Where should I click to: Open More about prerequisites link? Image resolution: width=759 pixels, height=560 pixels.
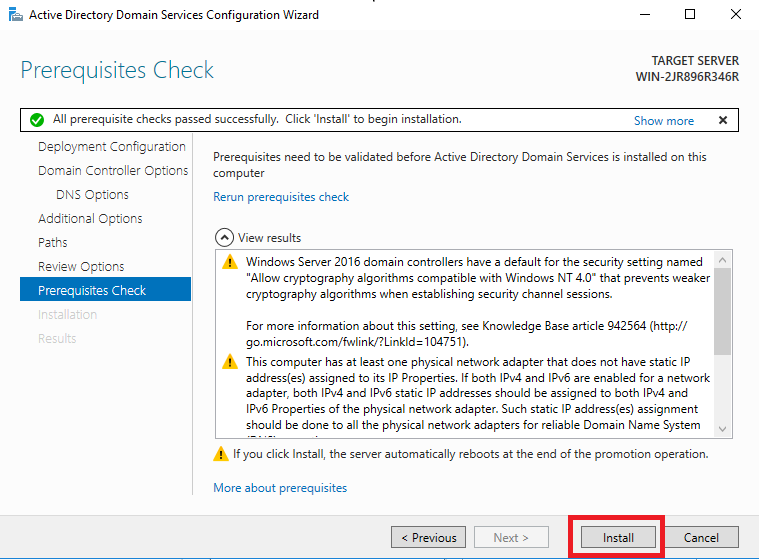(x=280, y=488)
